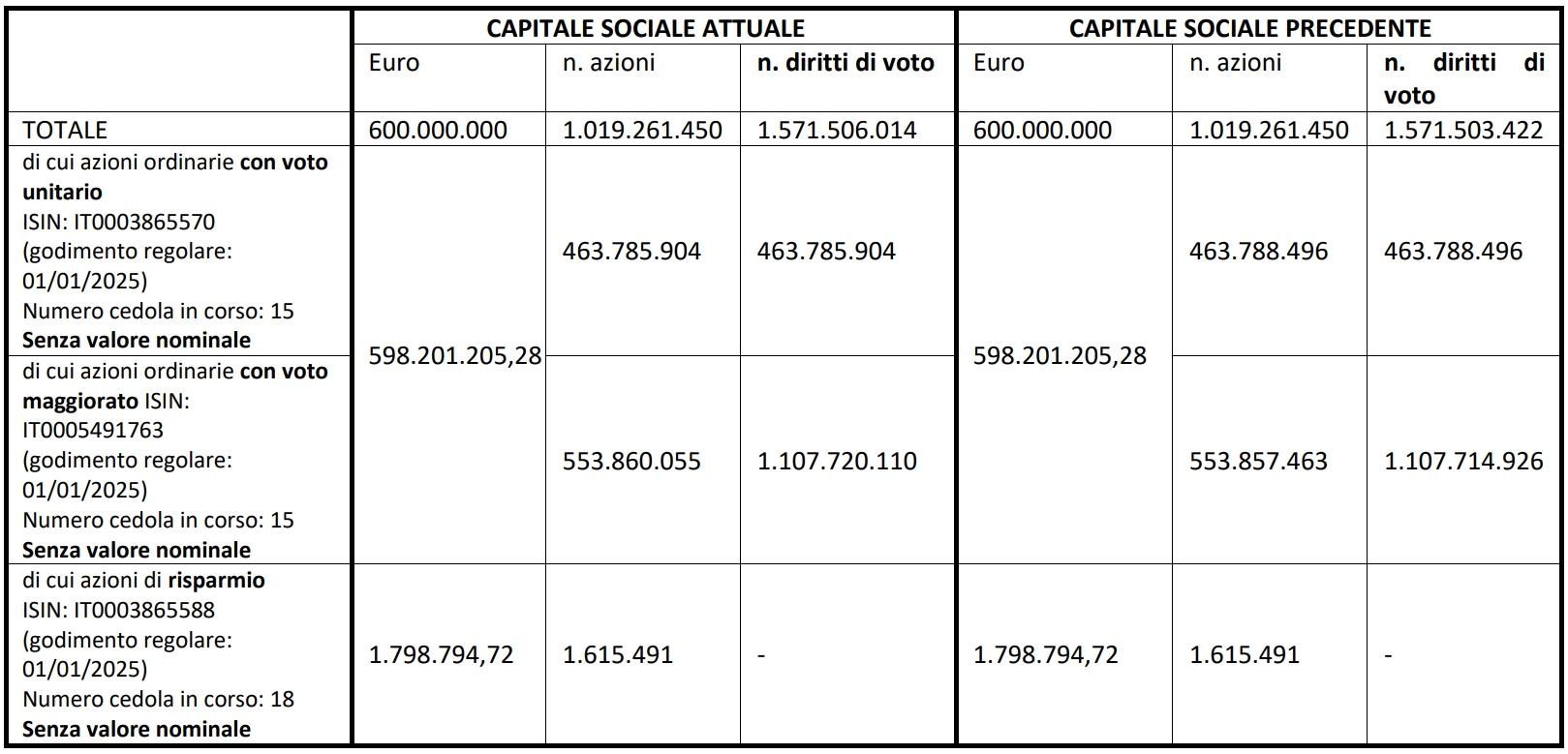Select the TOTALE row label
The height and width of the screenshot is (754, 1568).
coord(65,130)
